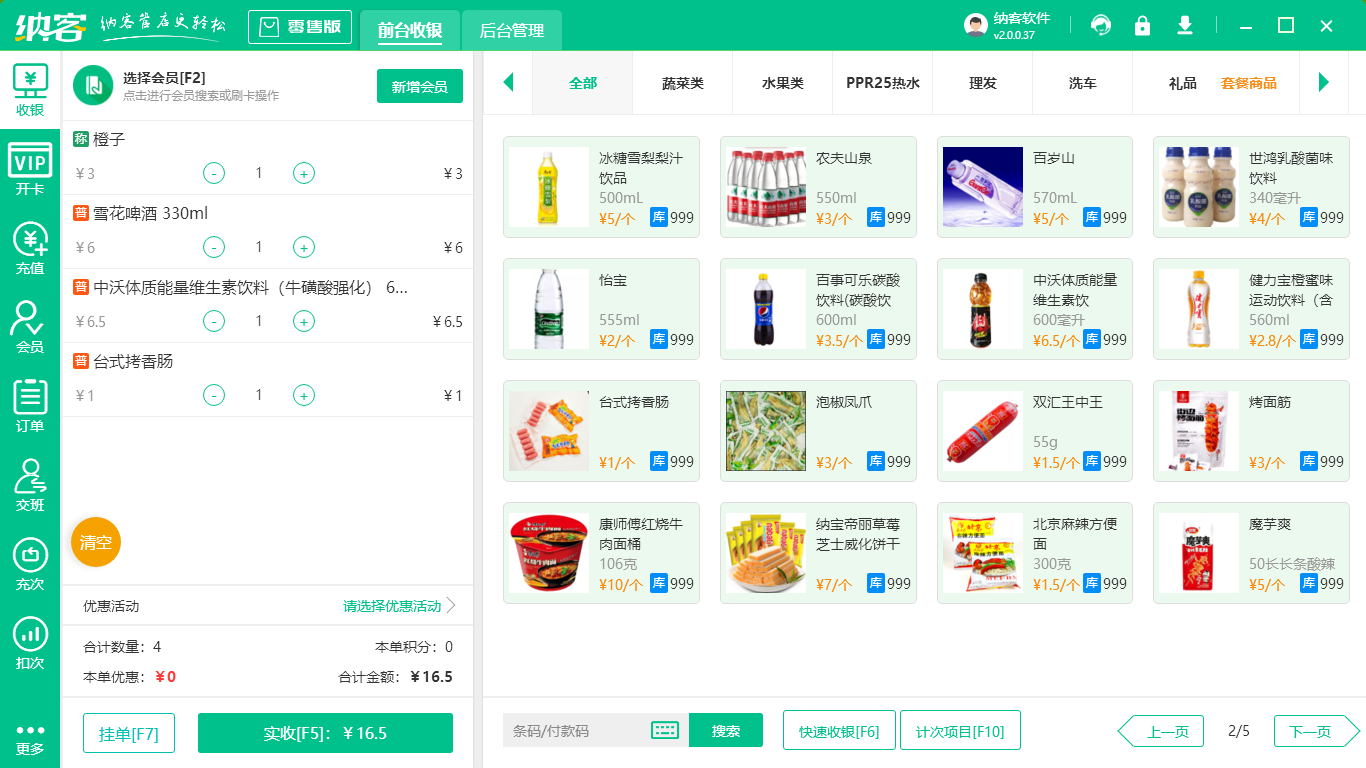The image size is (1366, 768).
Task: Expand the 请选择优惠活动 discount selector
Action: point(392,604)
